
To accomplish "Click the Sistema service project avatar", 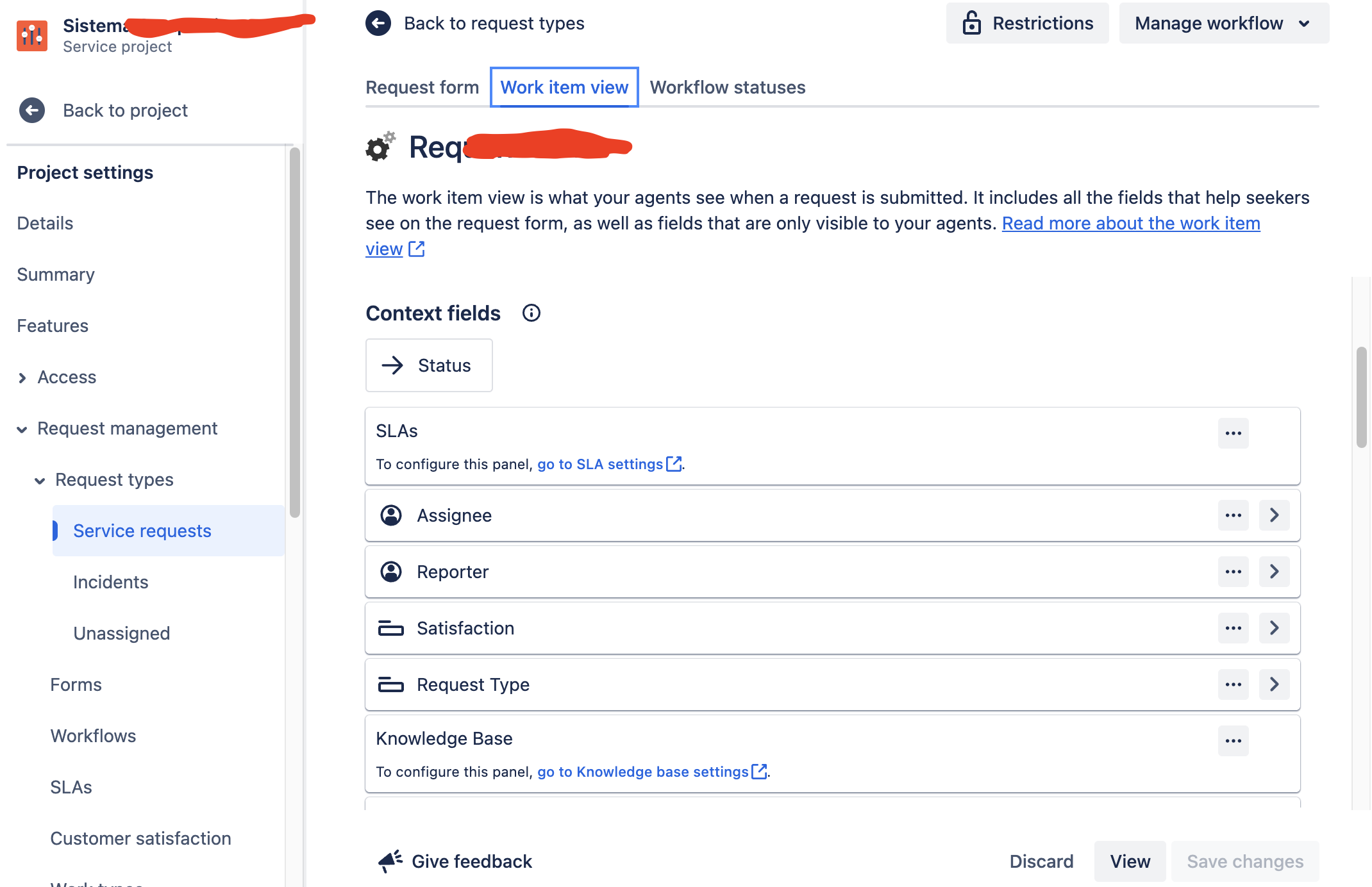I will coord(32,35).
